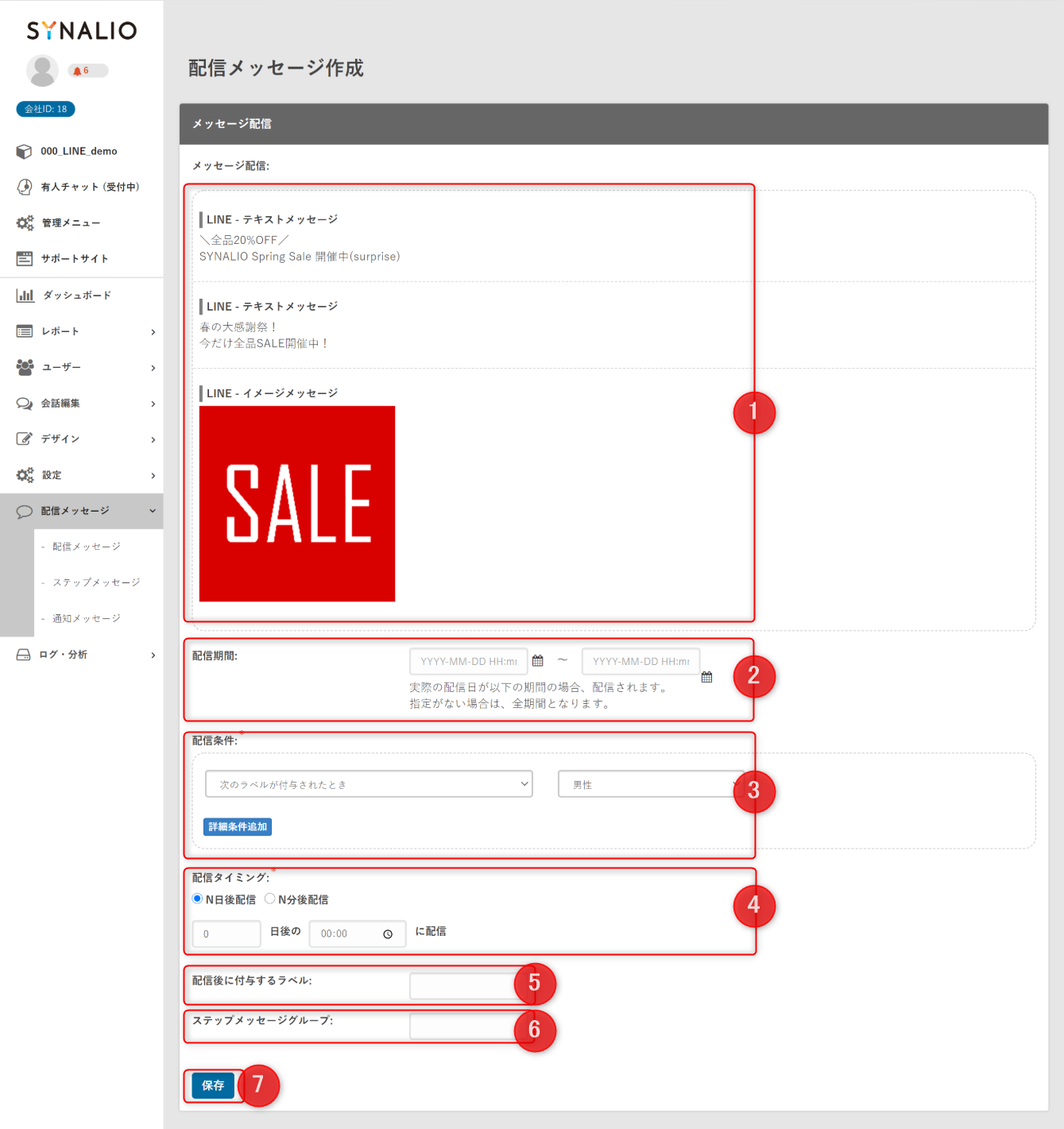Open calendar picker for start date
This screenshot has height=1129, width=1064.
(538, 661)
